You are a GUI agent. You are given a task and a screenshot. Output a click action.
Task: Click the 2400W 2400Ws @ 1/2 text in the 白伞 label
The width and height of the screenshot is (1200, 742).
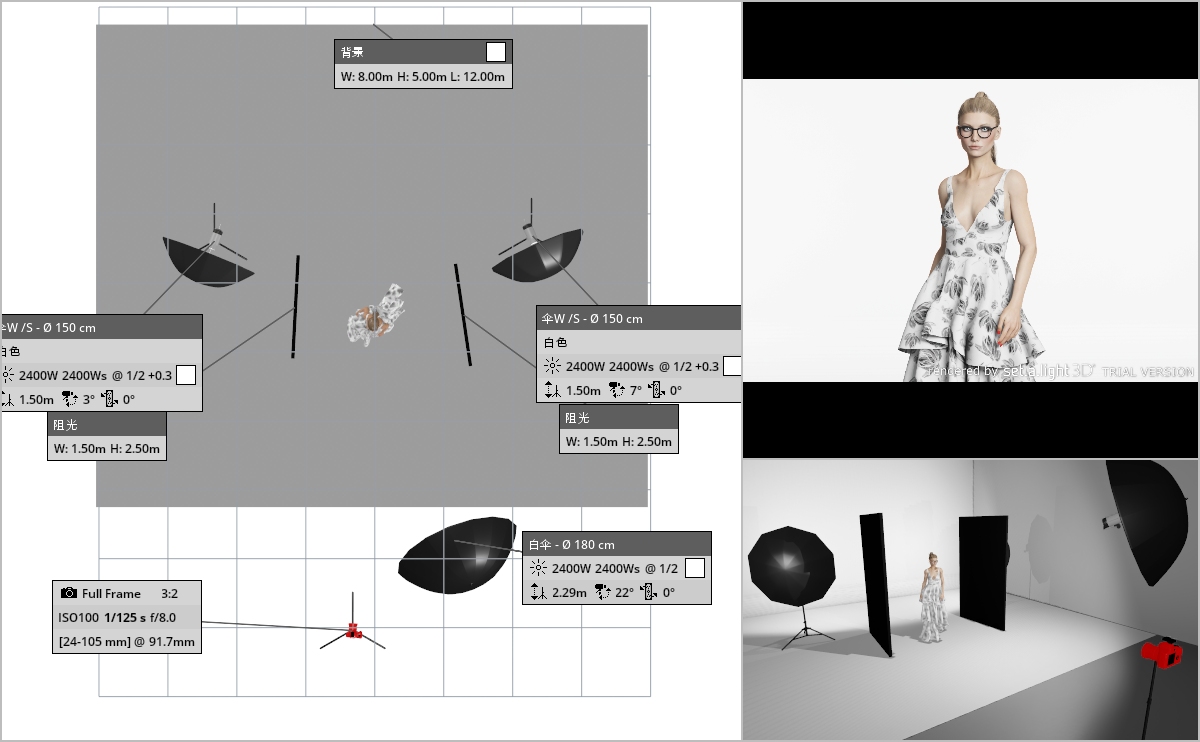(615, 568)
